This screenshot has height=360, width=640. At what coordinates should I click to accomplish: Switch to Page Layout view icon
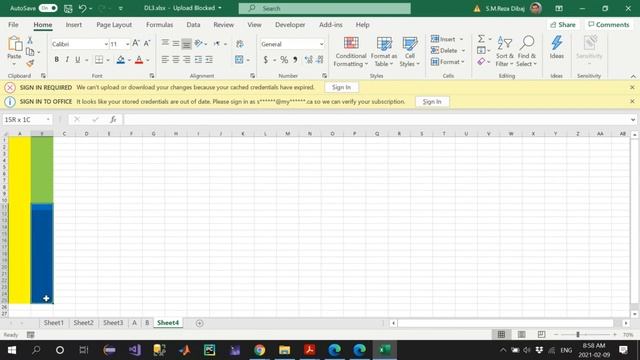522,335
